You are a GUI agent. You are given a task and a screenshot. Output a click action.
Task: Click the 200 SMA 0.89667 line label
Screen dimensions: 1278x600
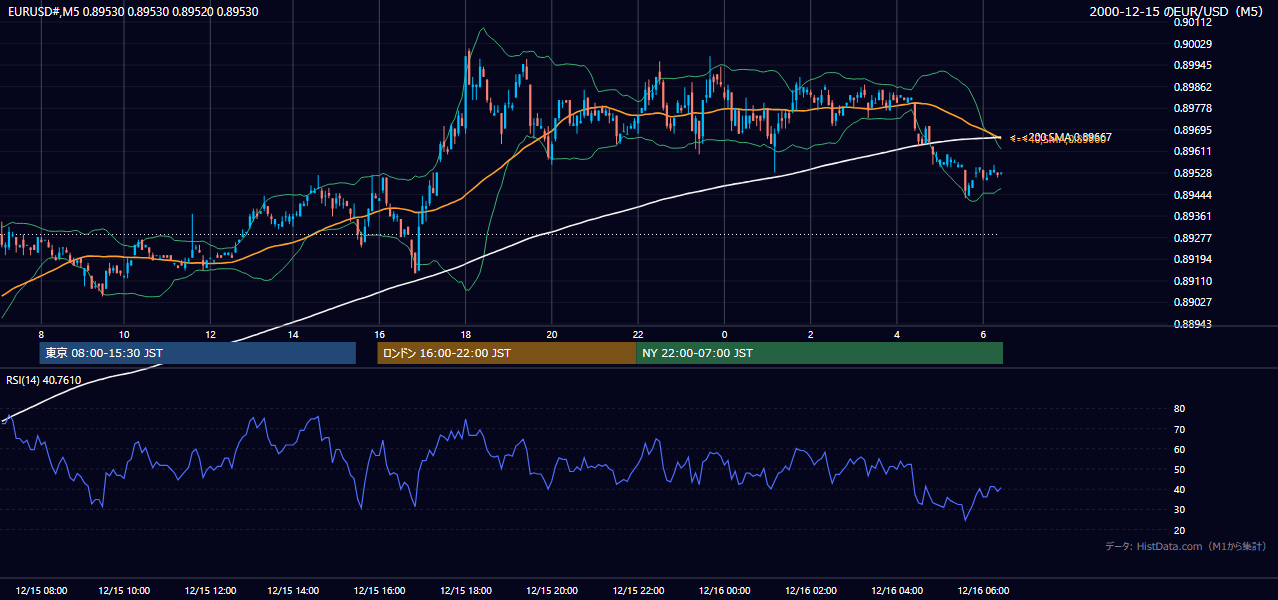(1068, 137)
